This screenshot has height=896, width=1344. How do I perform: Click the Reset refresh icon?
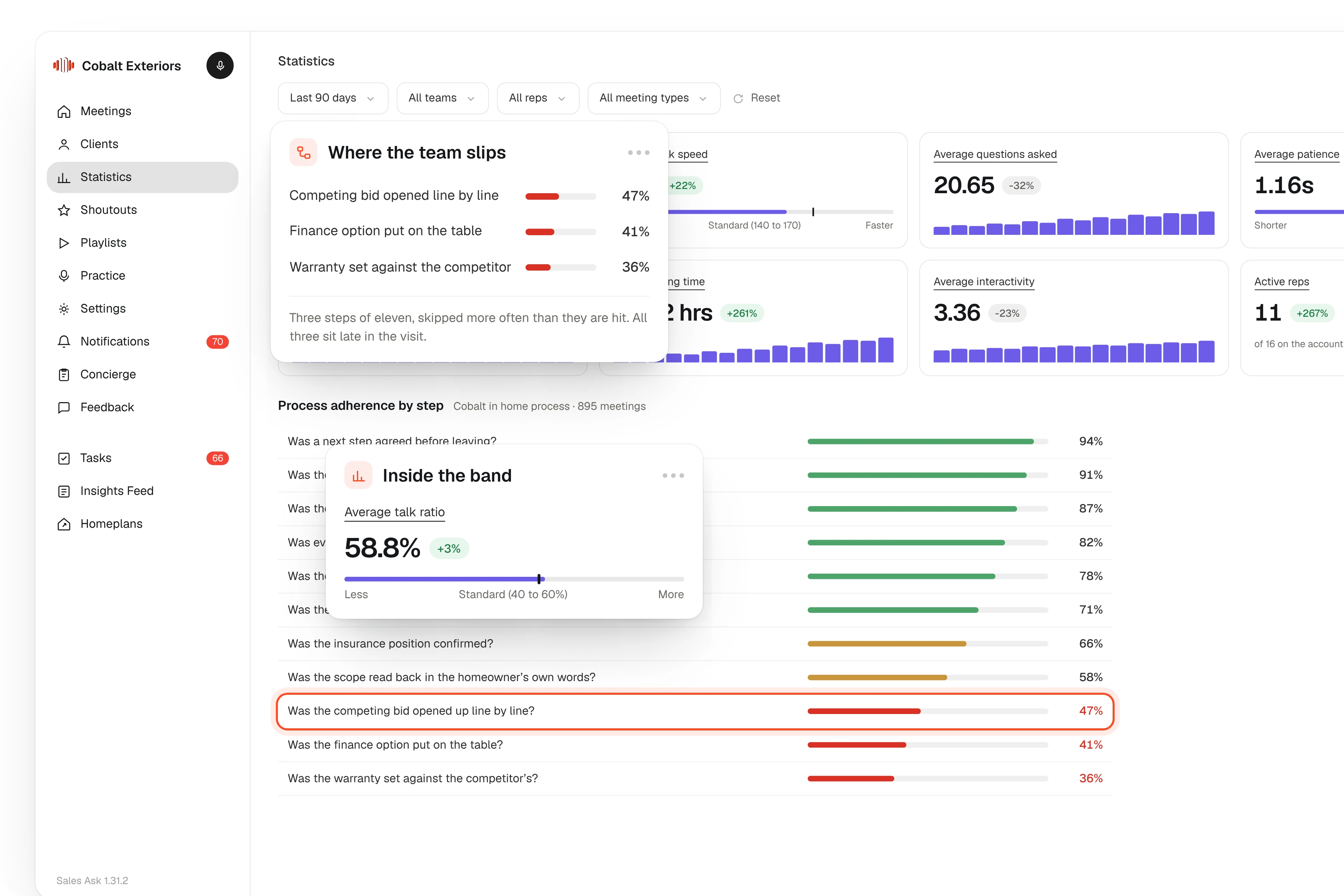point(738,98)
